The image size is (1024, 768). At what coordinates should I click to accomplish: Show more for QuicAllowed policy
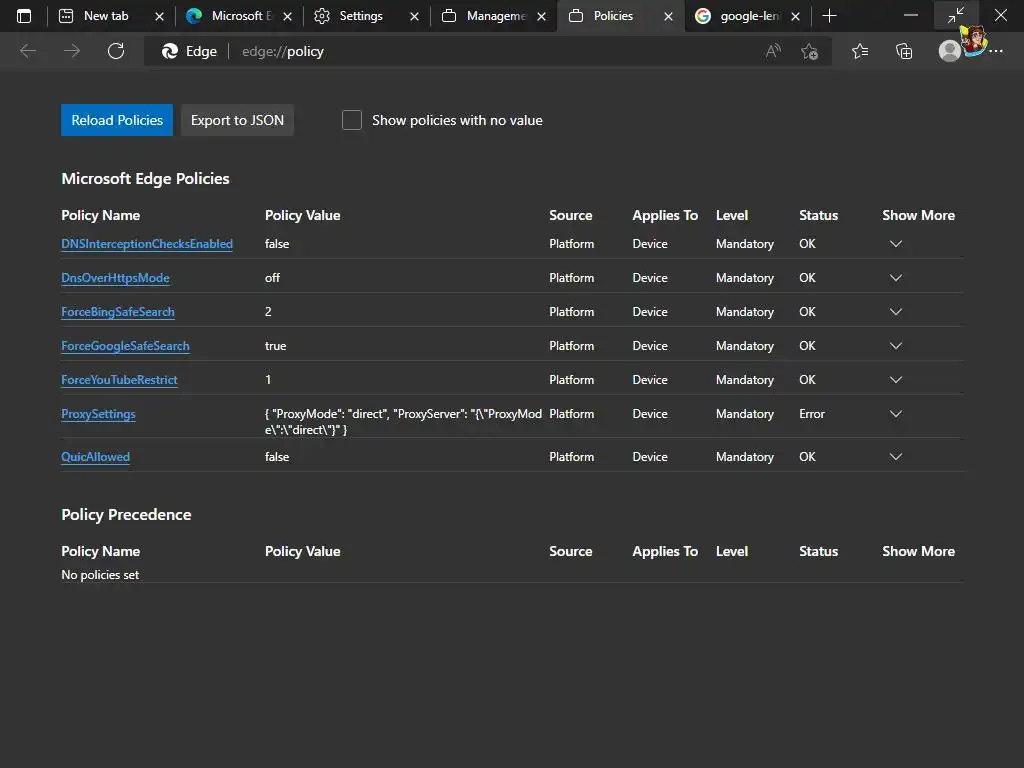tap(896, 457)
